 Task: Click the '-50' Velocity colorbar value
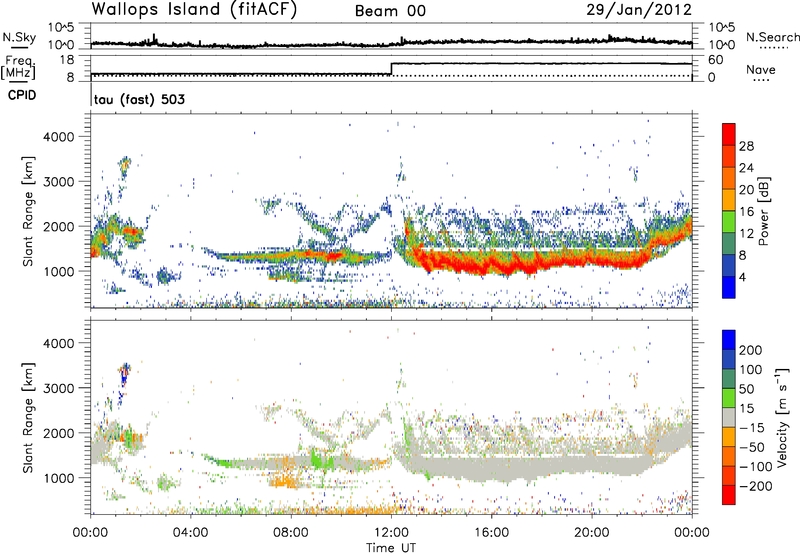pyautogui.click(x=751, y=447)
